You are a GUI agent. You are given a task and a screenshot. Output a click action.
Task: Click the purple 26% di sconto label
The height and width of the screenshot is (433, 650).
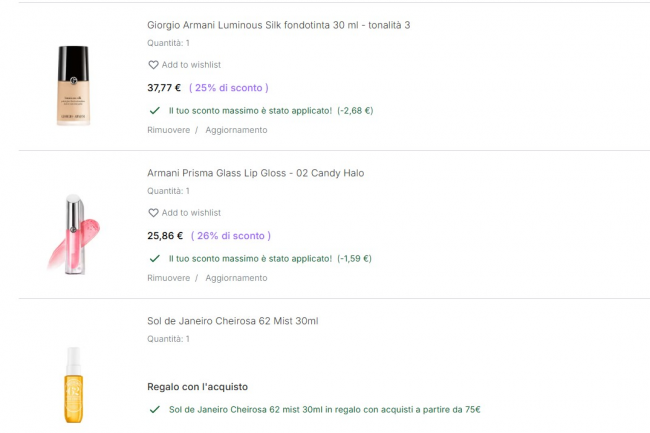[230, 236]
